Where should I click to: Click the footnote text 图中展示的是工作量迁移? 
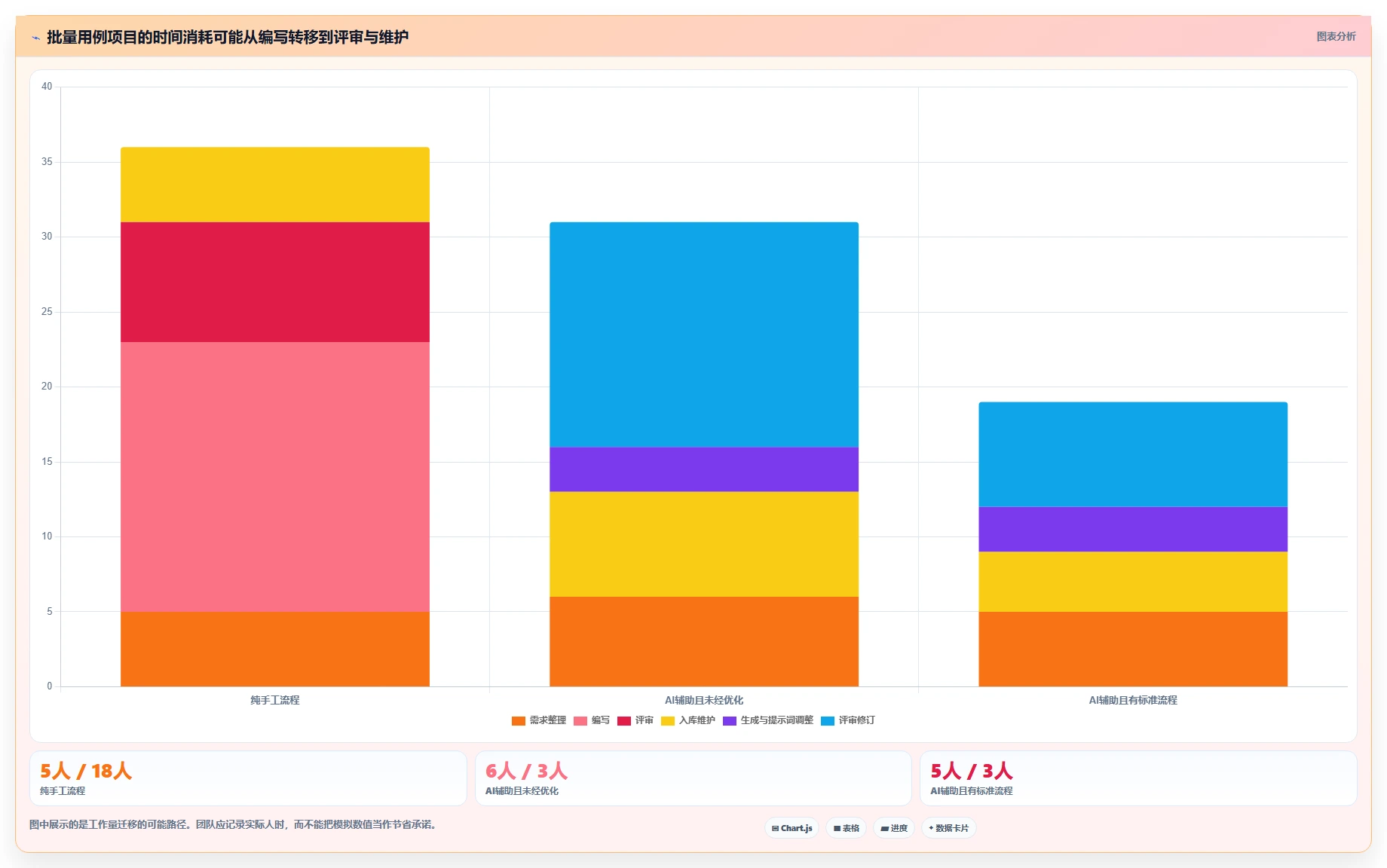(234, 824)
